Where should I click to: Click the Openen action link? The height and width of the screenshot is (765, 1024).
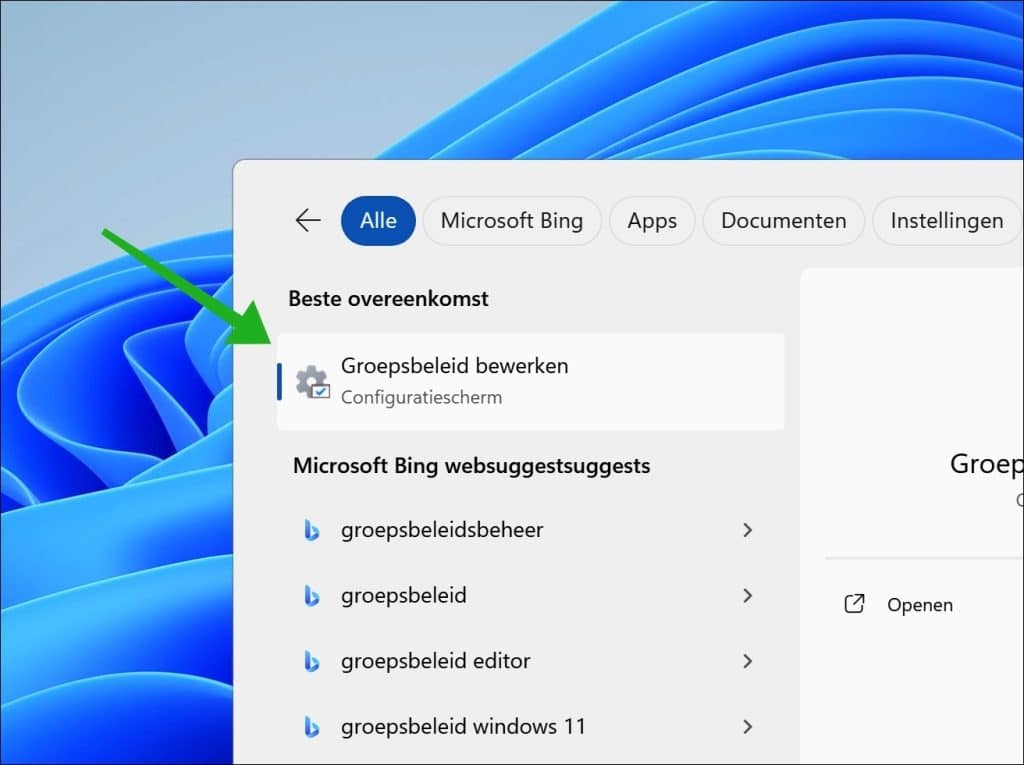pos(920,604)
